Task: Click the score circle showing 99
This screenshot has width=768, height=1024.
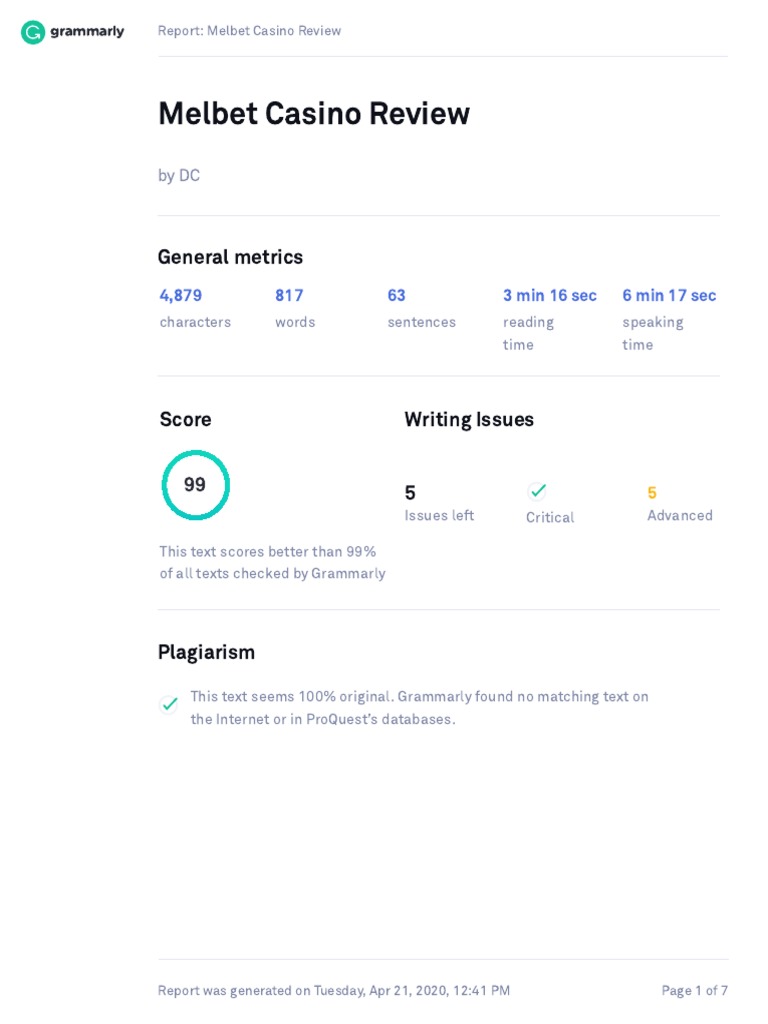Action: [196, 485]
